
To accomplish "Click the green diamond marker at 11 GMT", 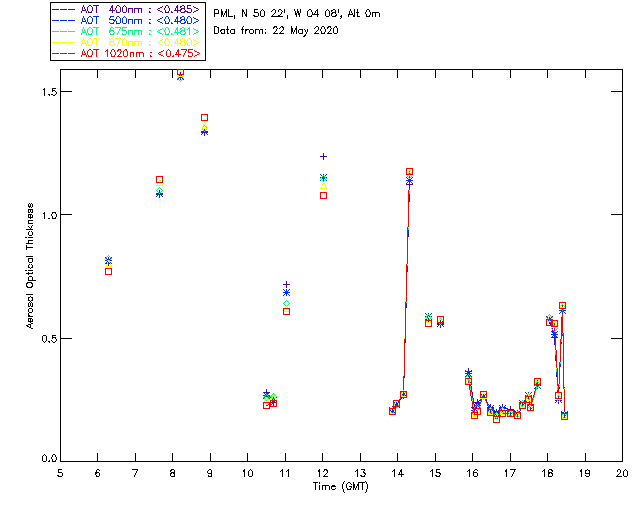I will coord(287,303).
